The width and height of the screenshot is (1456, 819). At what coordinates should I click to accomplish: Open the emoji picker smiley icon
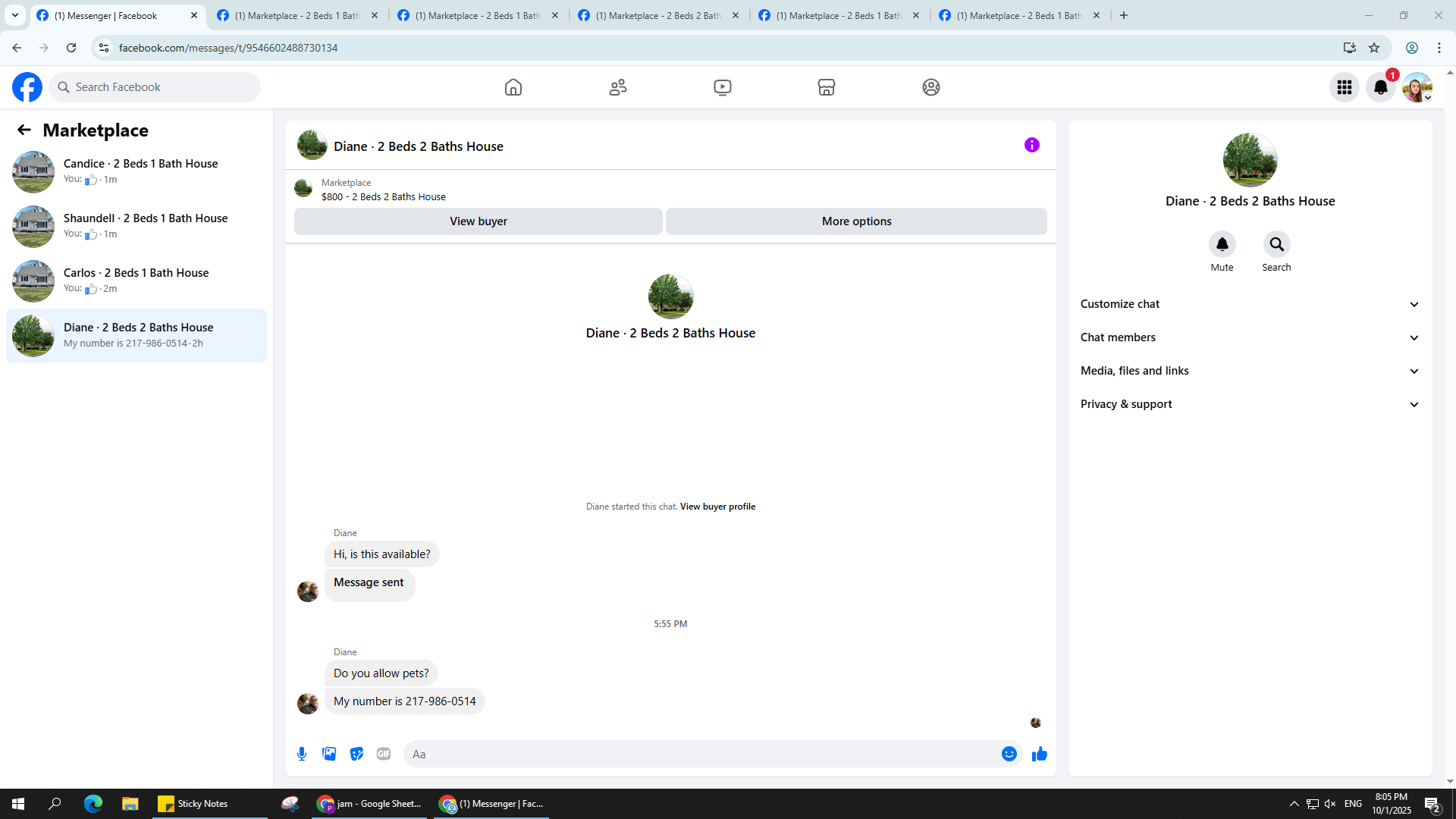pyautogui.click(x=1009, y=754)
